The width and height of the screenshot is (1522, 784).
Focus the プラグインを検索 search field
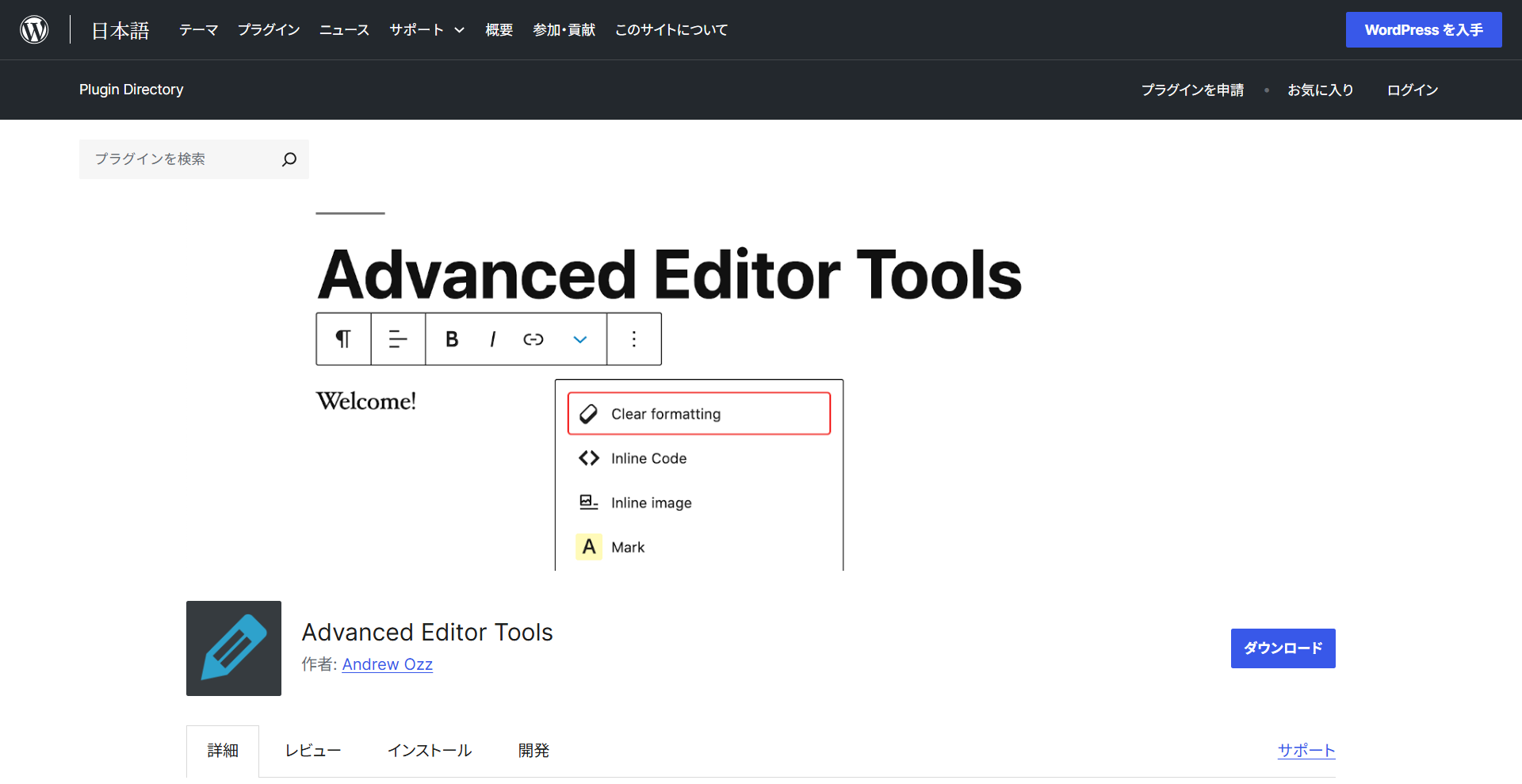click(182, 159)
